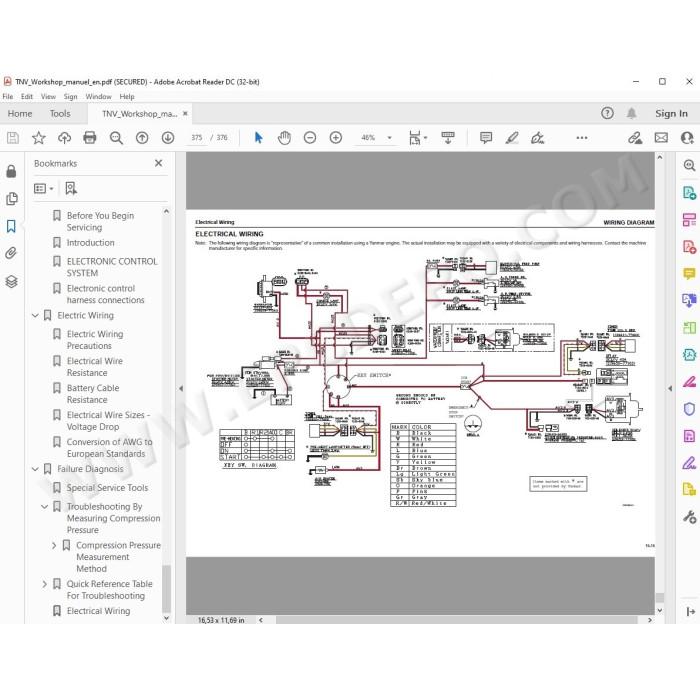Open bookmarks options list dropdown

(x=44, y=188)
